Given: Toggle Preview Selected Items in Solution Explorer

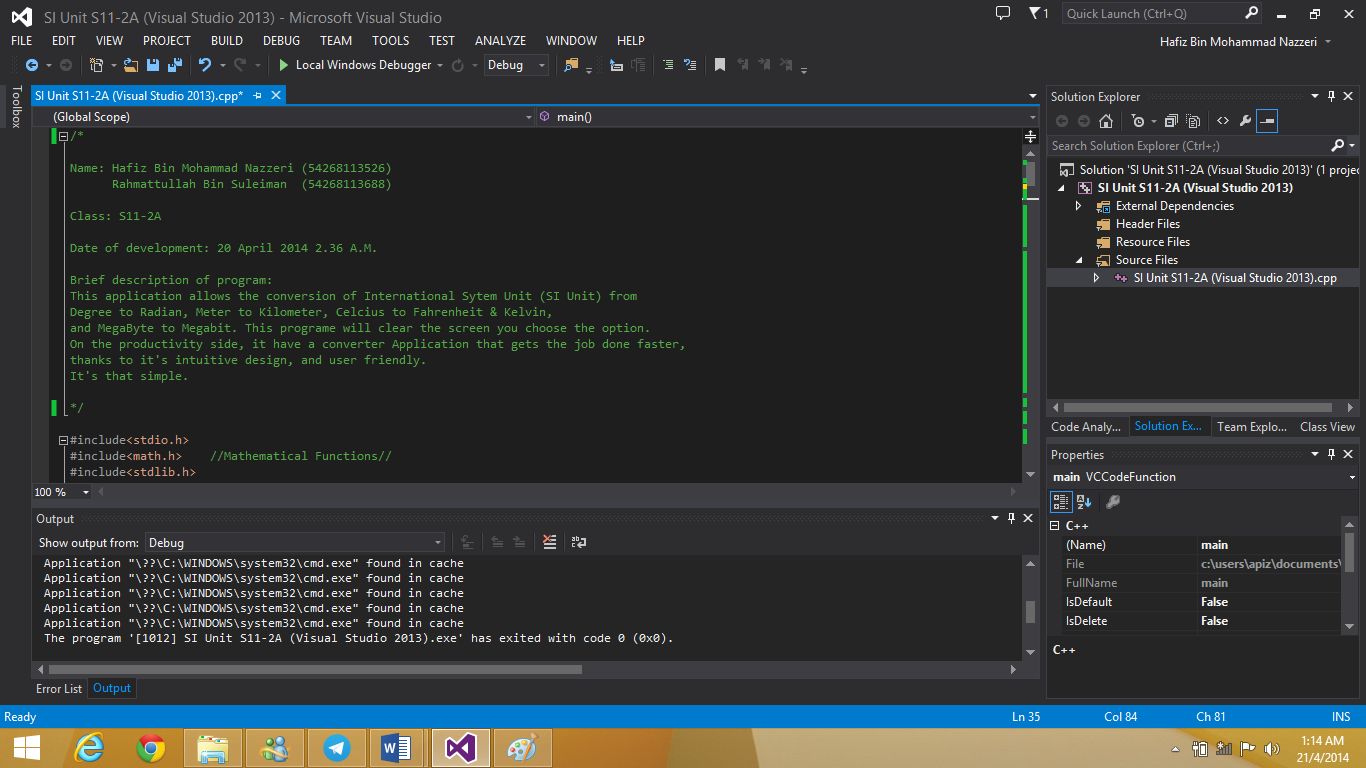Looking at the screenshot, I should pyautogui.click(x=1268, y=120).
